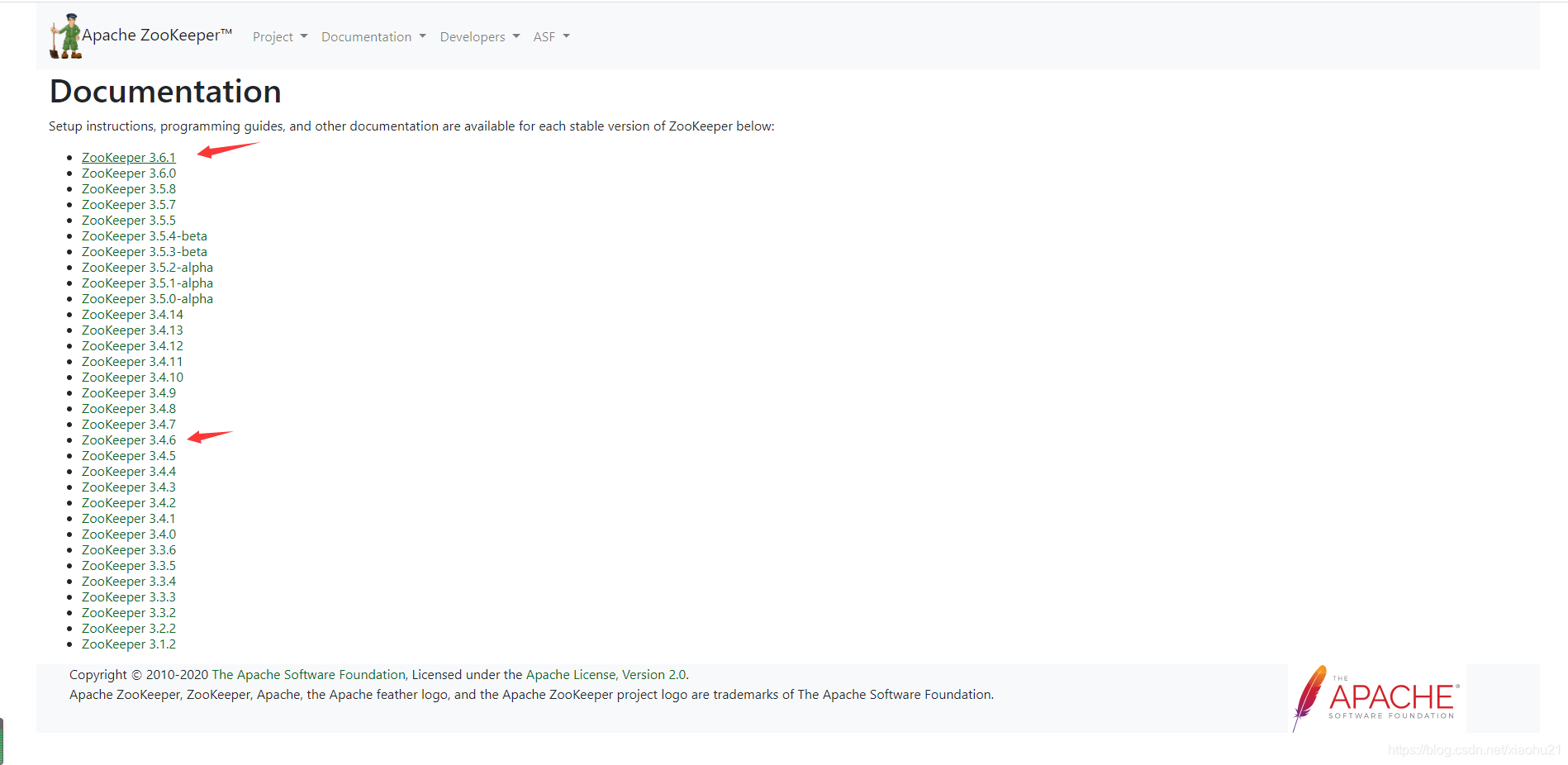Open ZooKeeper 3.4.10 documentation link
The width and height of the screenshot is (1568, 765).
[132, 378]
